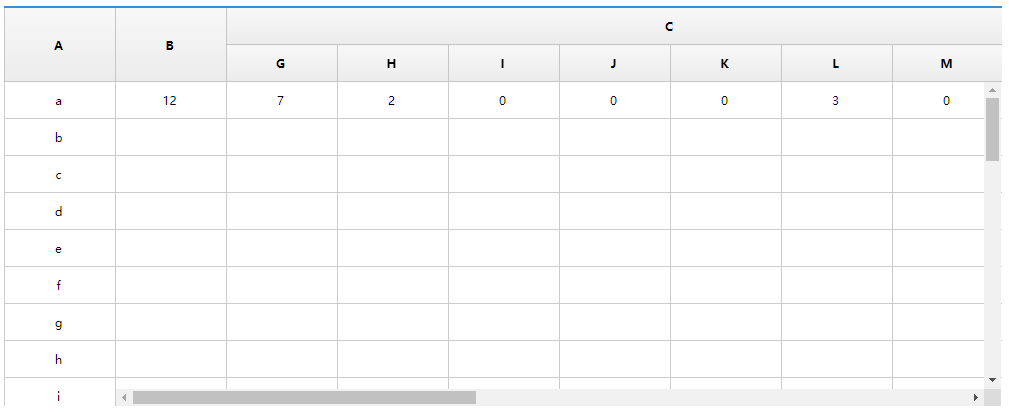The image size is (1009, 420).
Task: Select cell with value 3 under L
Action: pos(837,100)
